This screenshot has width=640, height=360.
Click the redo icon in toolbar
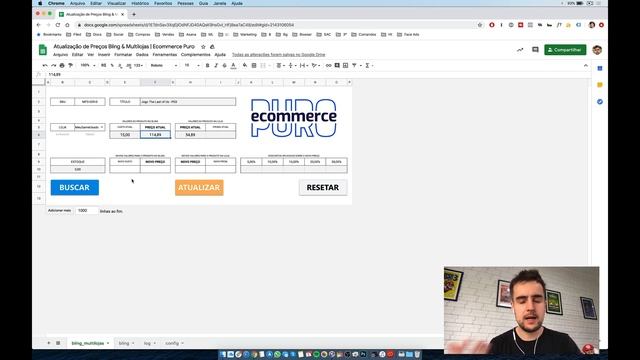tap(53, 65)
